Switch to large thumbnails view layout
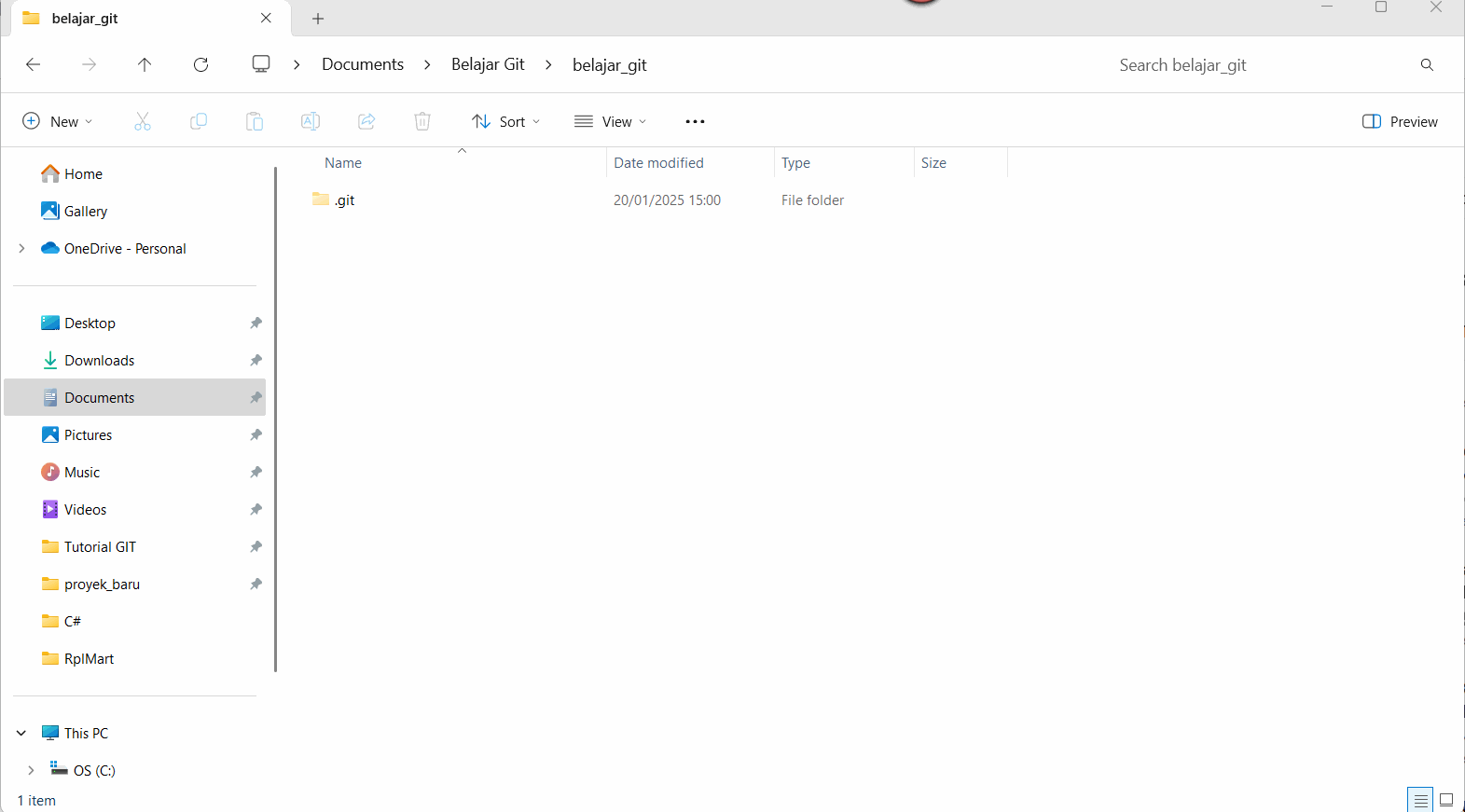 [1446, 800]
